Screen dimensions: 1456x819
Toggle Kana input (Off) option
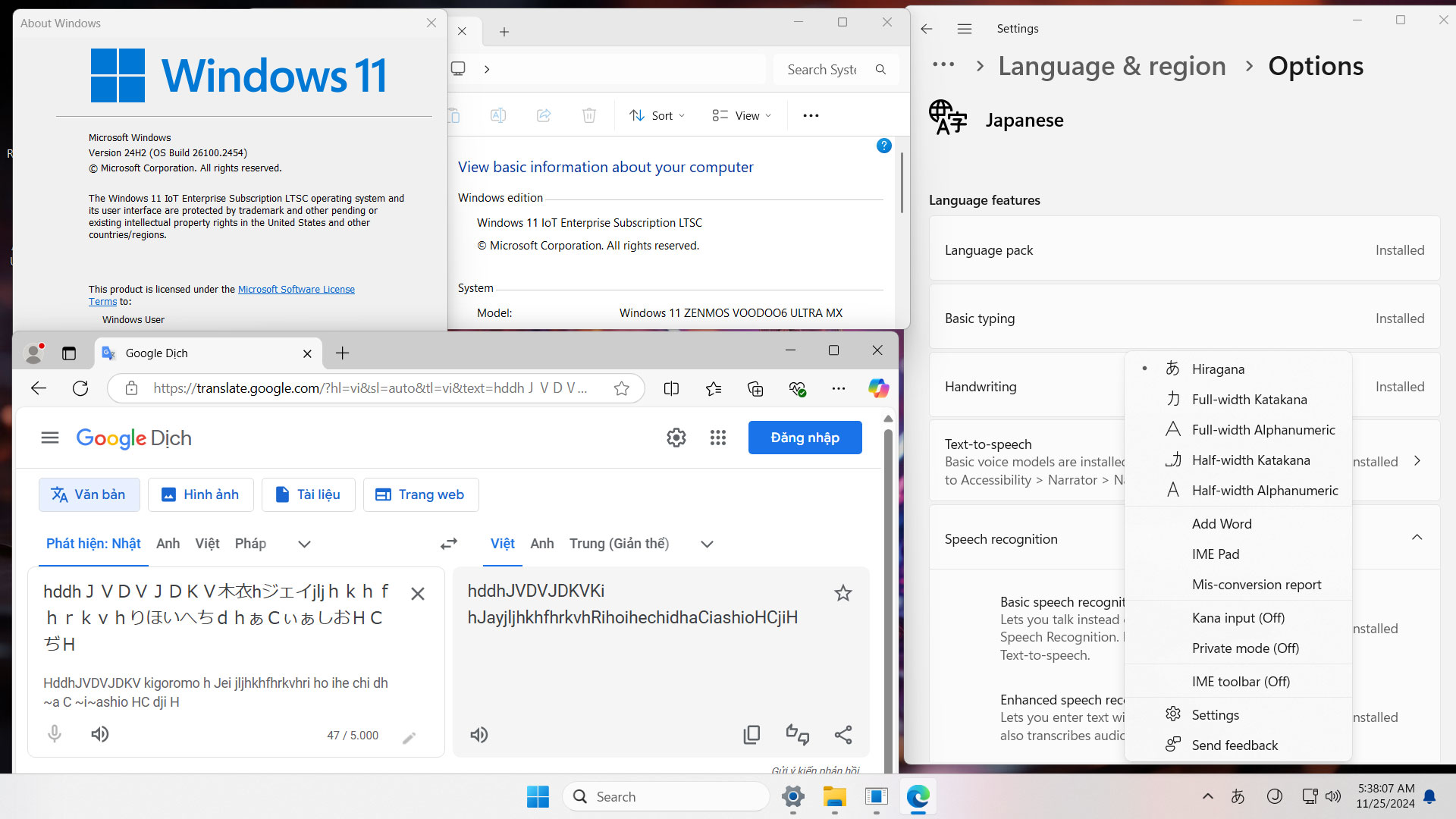pyautogui.click(x=1238, y=618)
